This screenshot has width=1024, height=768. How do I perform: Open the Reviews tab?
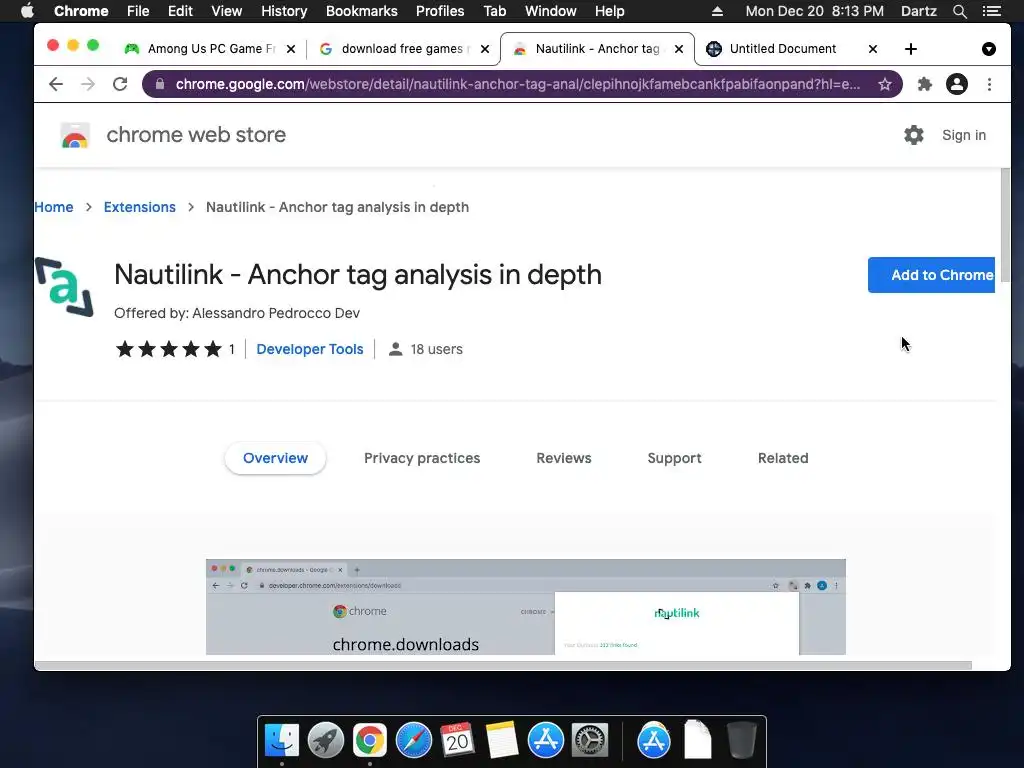[x=564, y=458]
